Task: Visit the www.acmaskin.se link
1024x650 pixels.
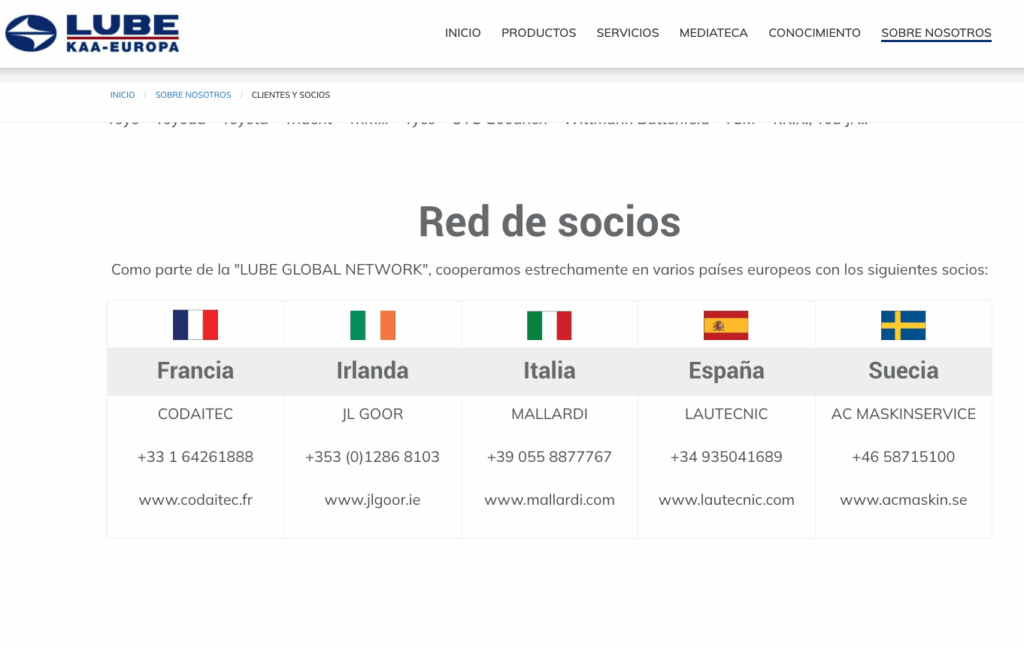Action: pyautogui.click(x=903, y=500)
